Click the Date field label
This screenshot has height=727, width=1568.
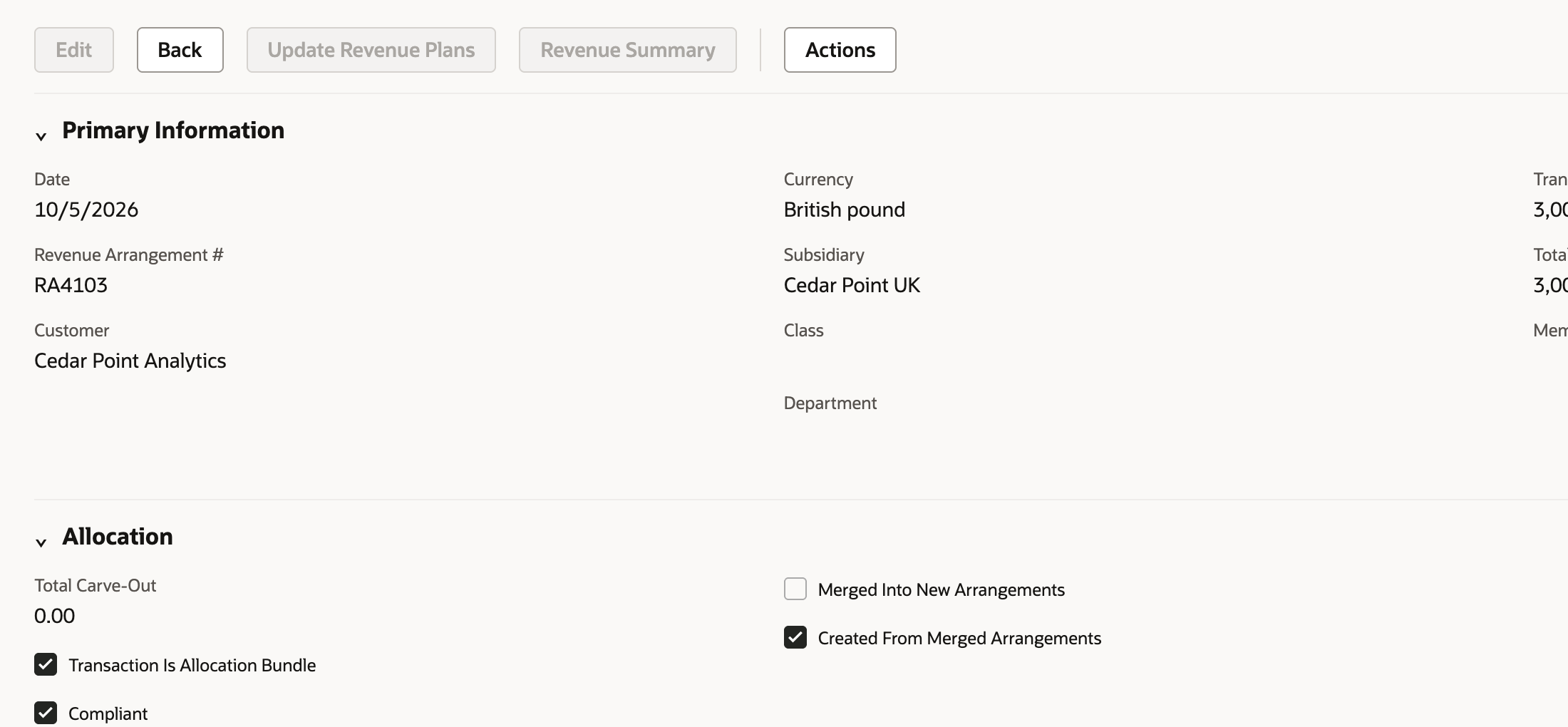[52, 179]
